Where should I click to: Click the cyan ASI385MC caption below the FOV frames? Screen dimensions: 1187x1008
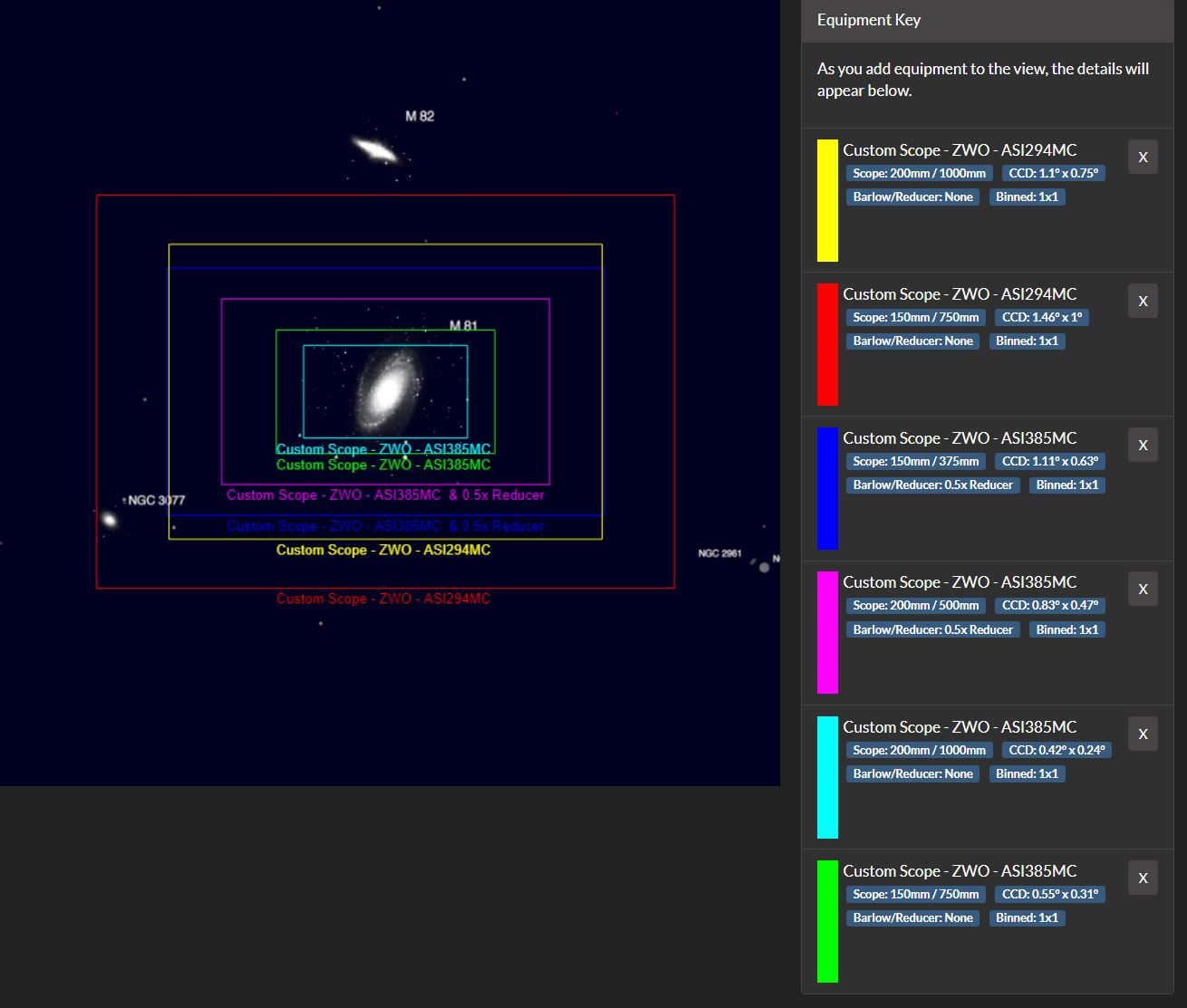(383, 449)
